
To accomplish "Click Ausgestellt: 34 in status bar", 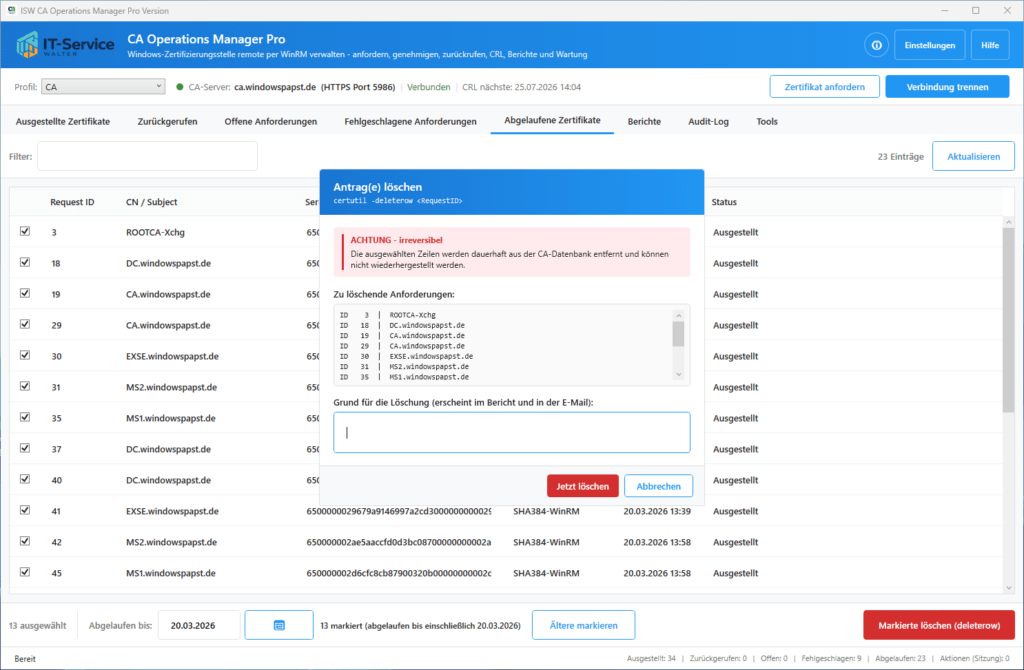I will [x=651, y=658].
